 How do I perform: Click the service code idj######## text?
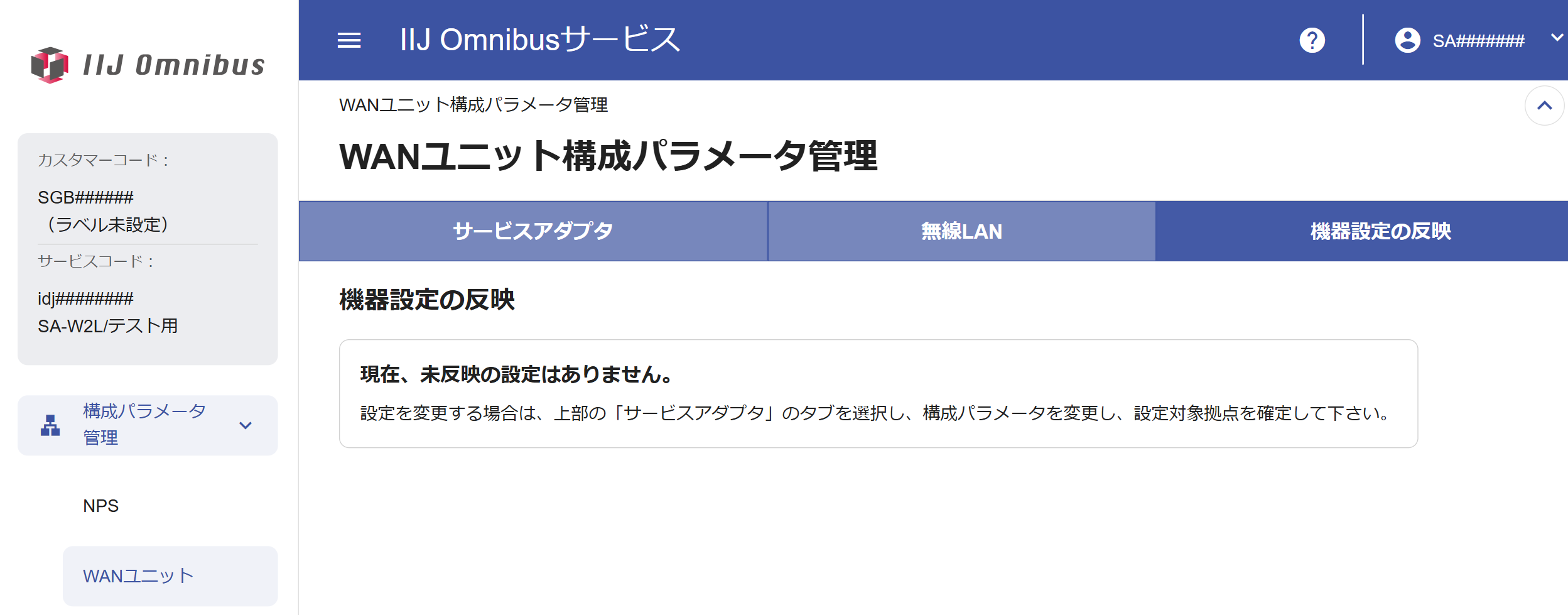[x=85, y=298]
